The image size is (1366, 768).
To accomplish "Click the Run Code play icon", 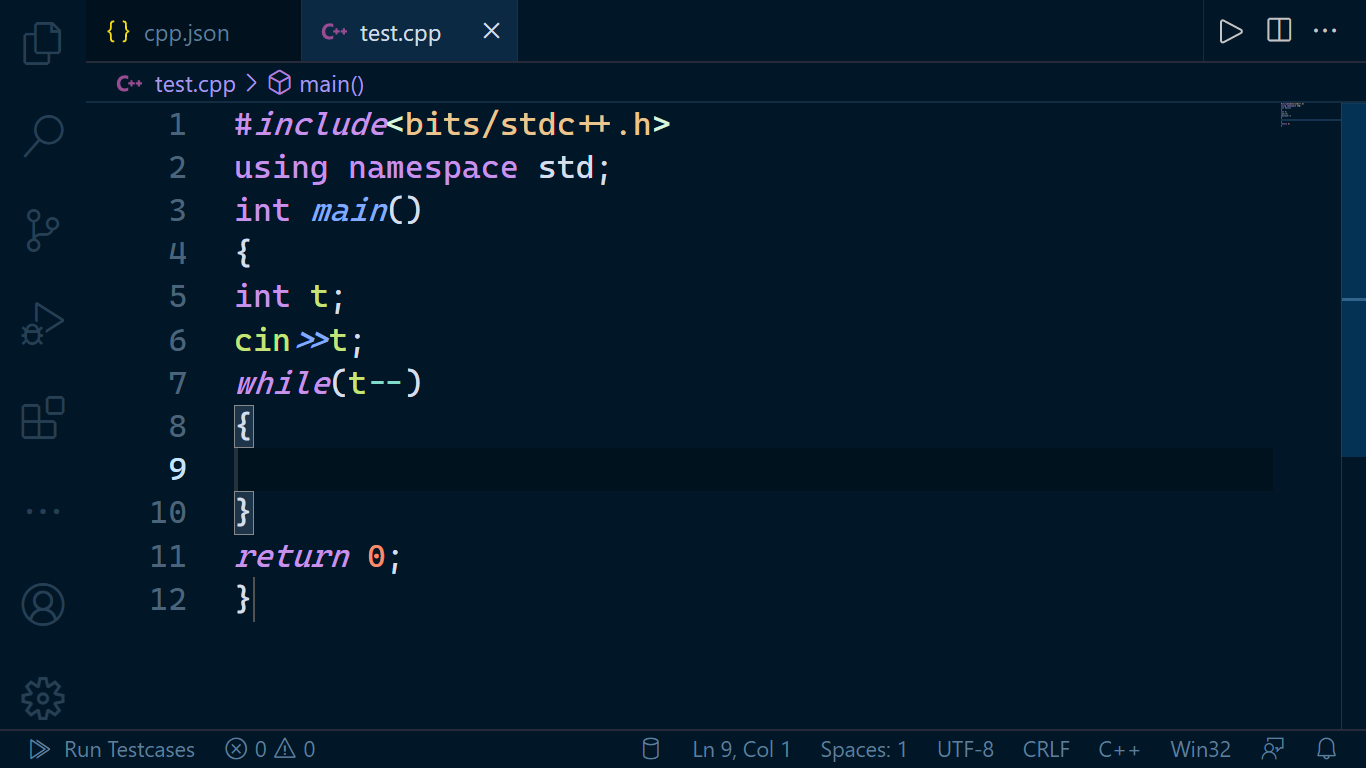I will pyautogui.click(x=1231, y=31).
